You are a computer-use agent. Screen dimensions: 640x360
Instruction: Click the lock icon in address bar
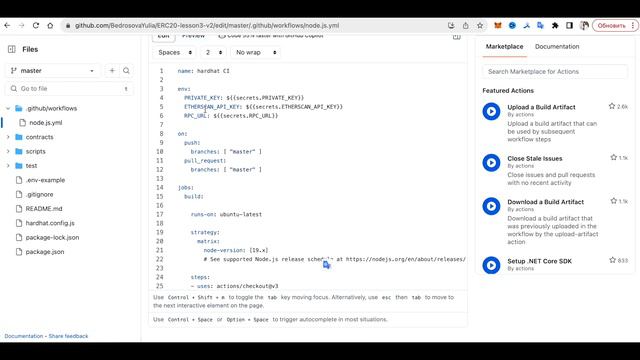pos(68,25)
